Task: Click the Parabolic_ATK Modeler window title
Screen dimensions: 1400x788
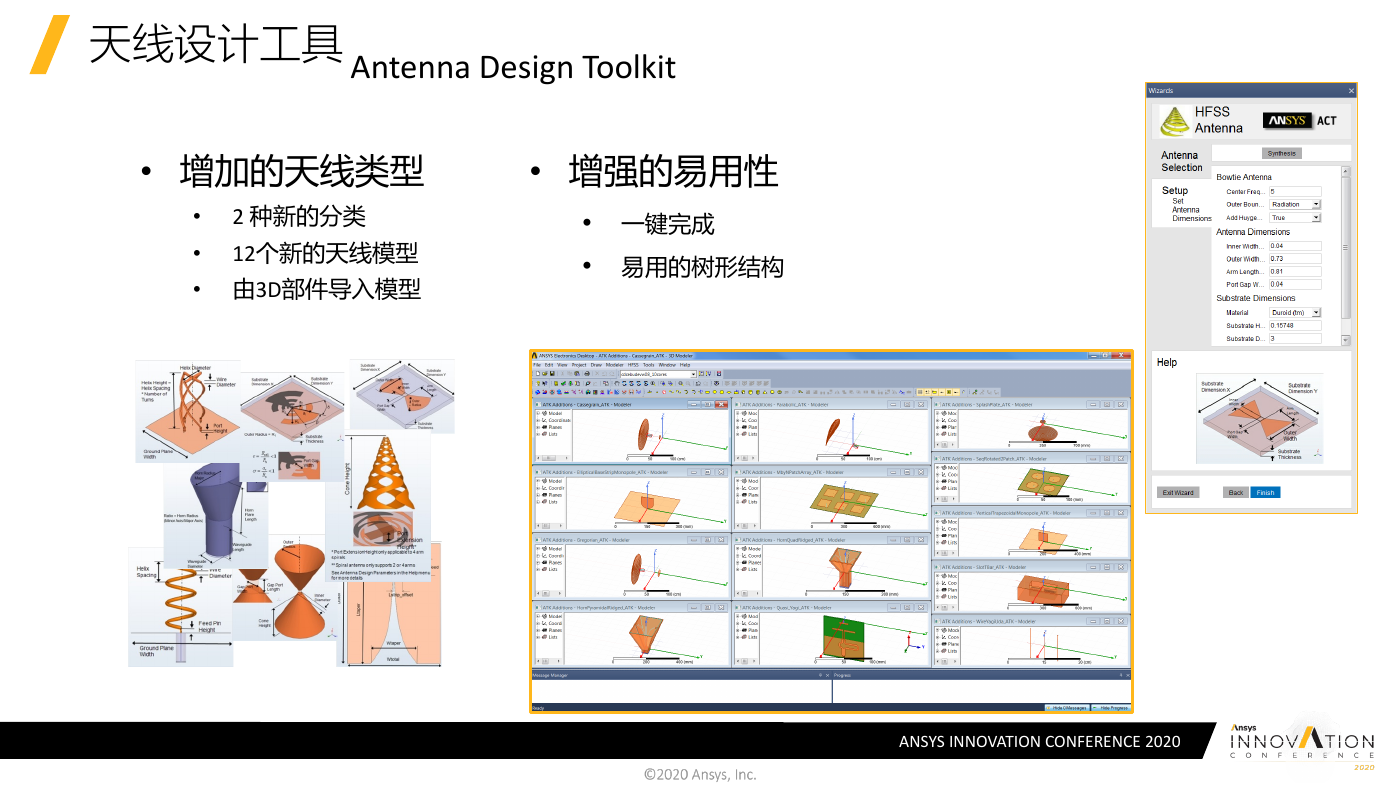Action: [x=783, y=405]
